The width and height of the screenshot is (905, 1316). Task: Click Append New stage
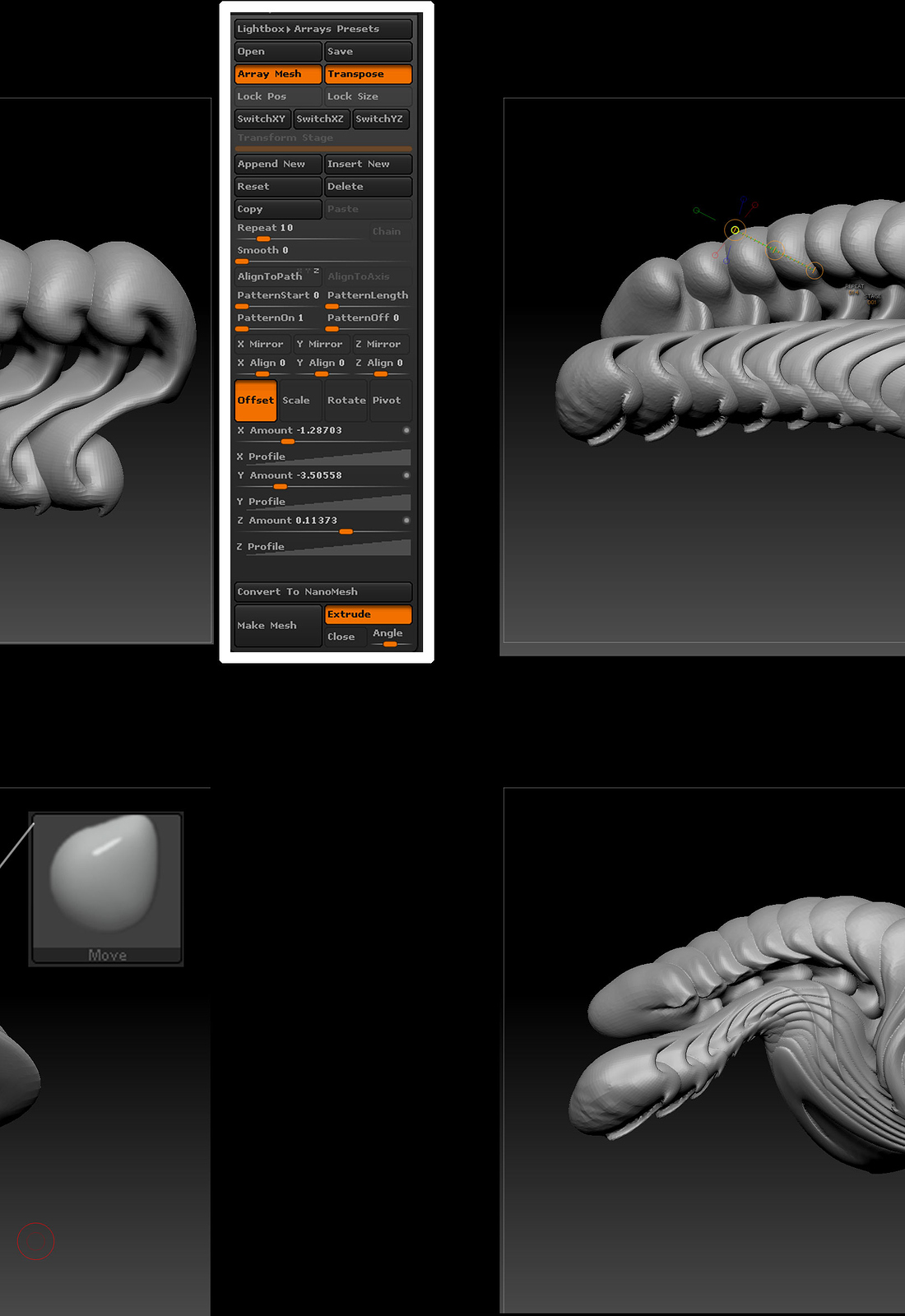pyautogui.click(x=278, y=164)
